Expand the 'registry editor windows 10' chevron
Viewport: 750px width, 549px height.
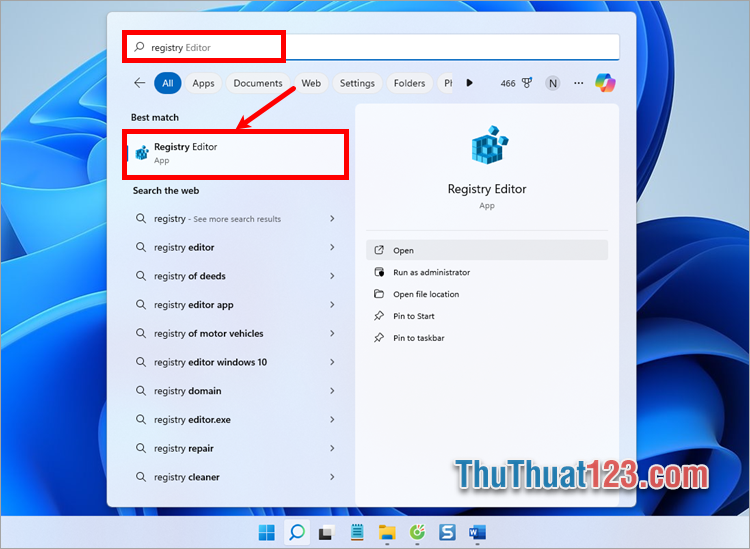332,362
